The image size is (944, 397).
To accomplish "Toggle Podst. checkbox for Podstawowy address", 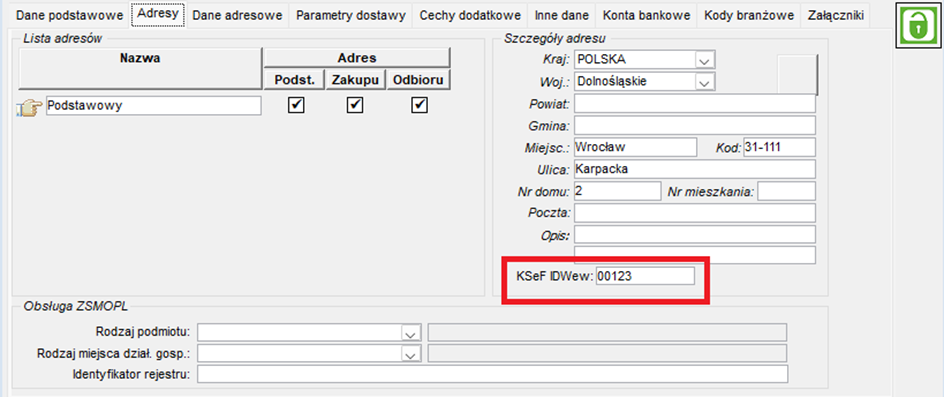I will [296, 105].
